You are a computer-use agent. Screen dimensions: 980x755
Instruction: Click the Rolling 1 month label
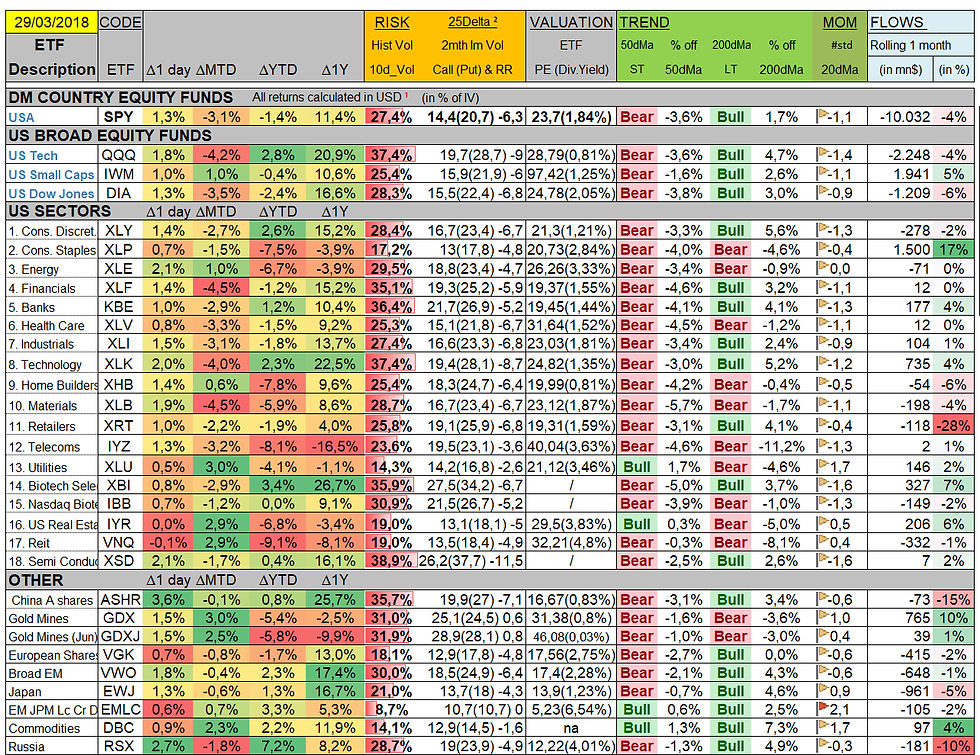click(x=911, y=45)
